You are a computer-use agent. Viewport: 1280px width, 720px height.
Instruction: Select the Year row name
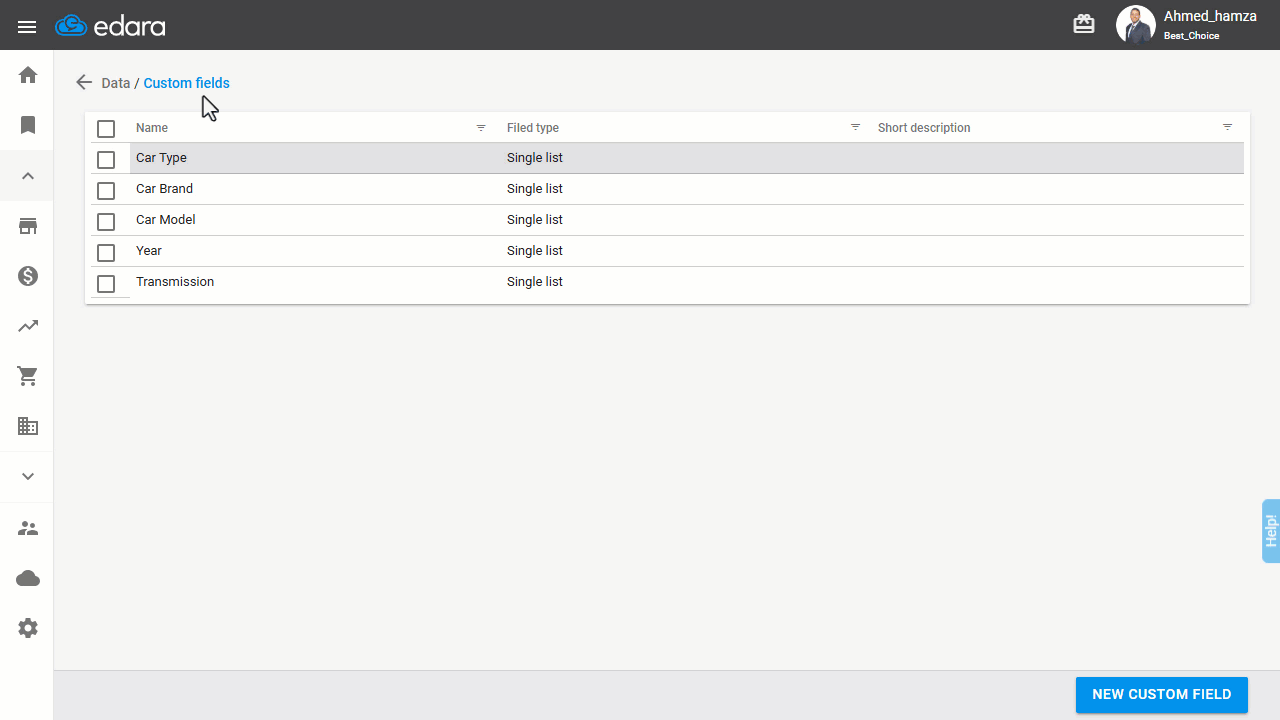[x=149, y=251]
